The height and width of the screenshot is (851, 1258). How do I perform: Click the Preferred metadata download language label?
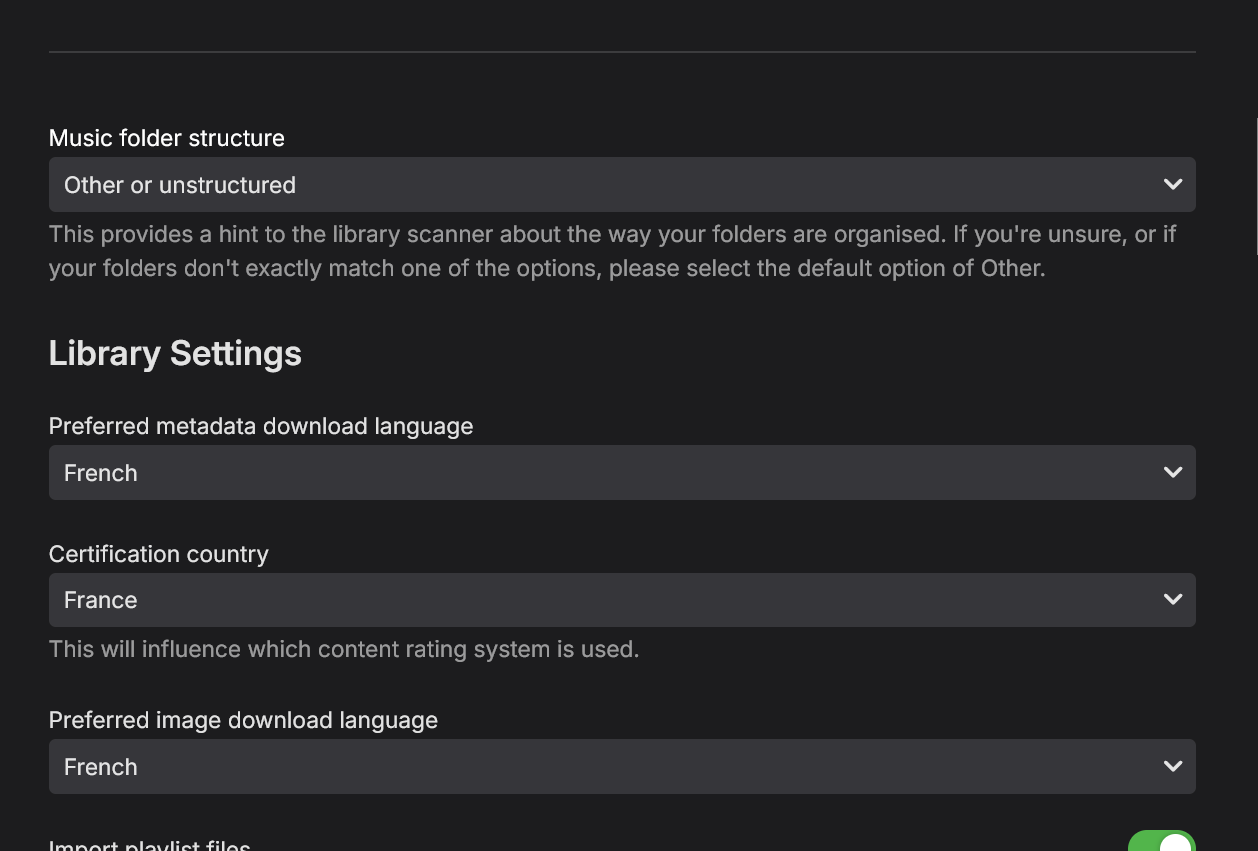[261, 426]
